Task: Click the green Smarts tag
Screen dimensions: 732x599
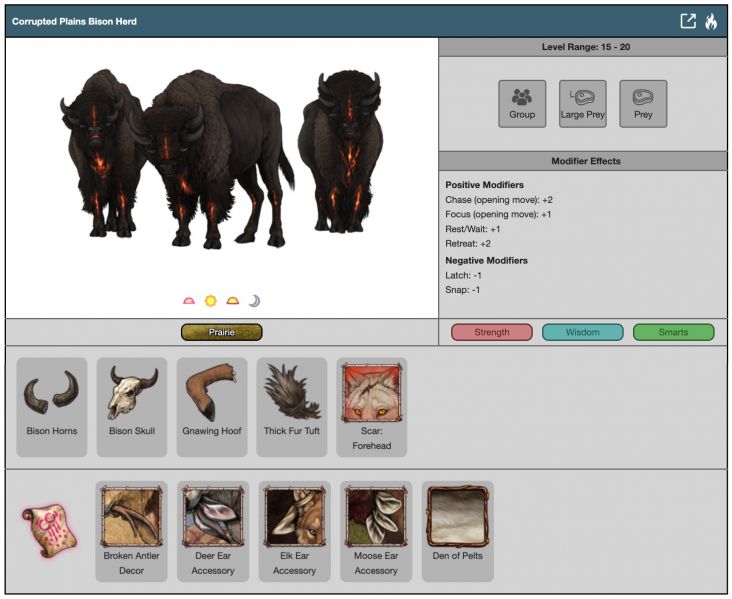Action: (x=673, y=332)
